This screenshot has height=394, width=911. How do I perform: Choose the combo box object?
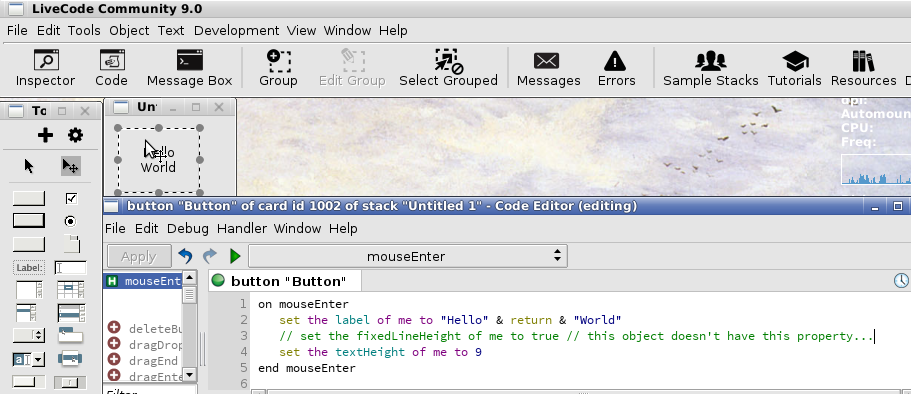coord(28,360)
